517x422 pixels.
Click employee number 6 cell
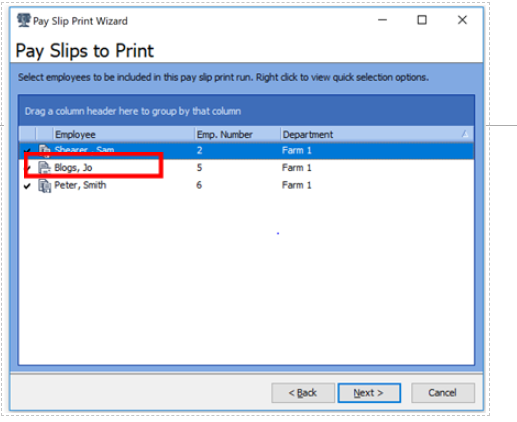pyautogui.click(x=199, y=185)
